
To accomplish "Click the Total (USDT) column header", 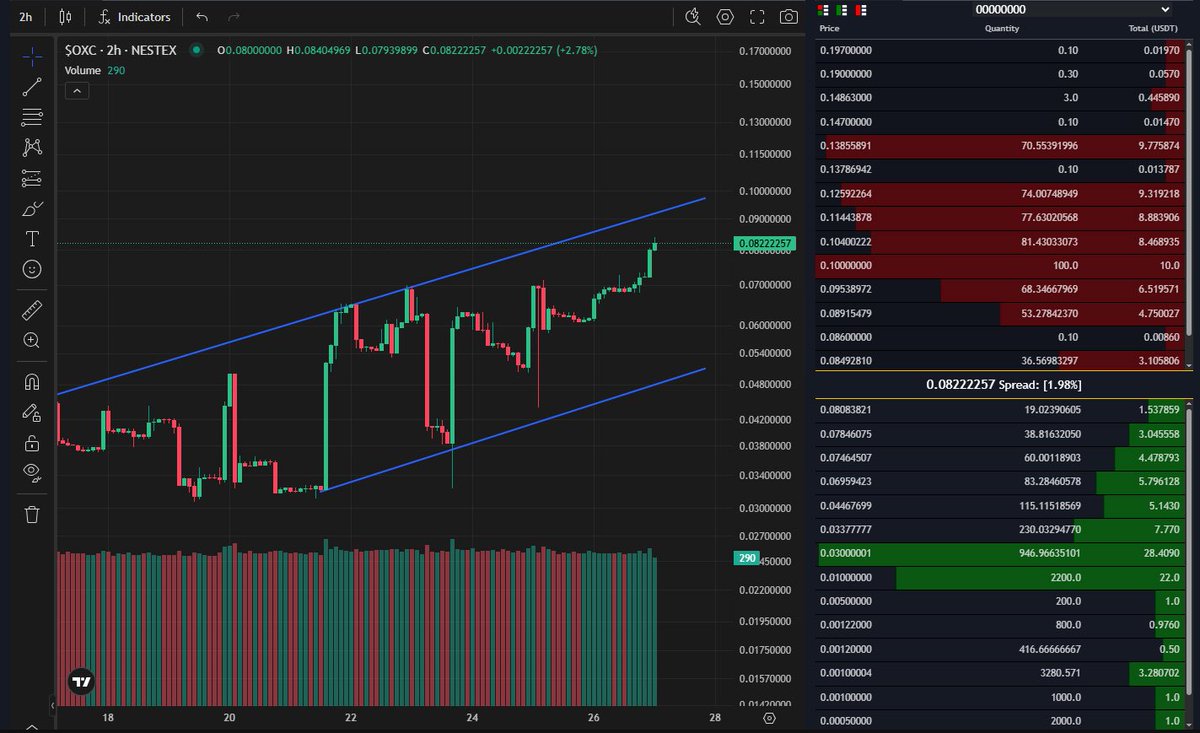I will 1154,28.
